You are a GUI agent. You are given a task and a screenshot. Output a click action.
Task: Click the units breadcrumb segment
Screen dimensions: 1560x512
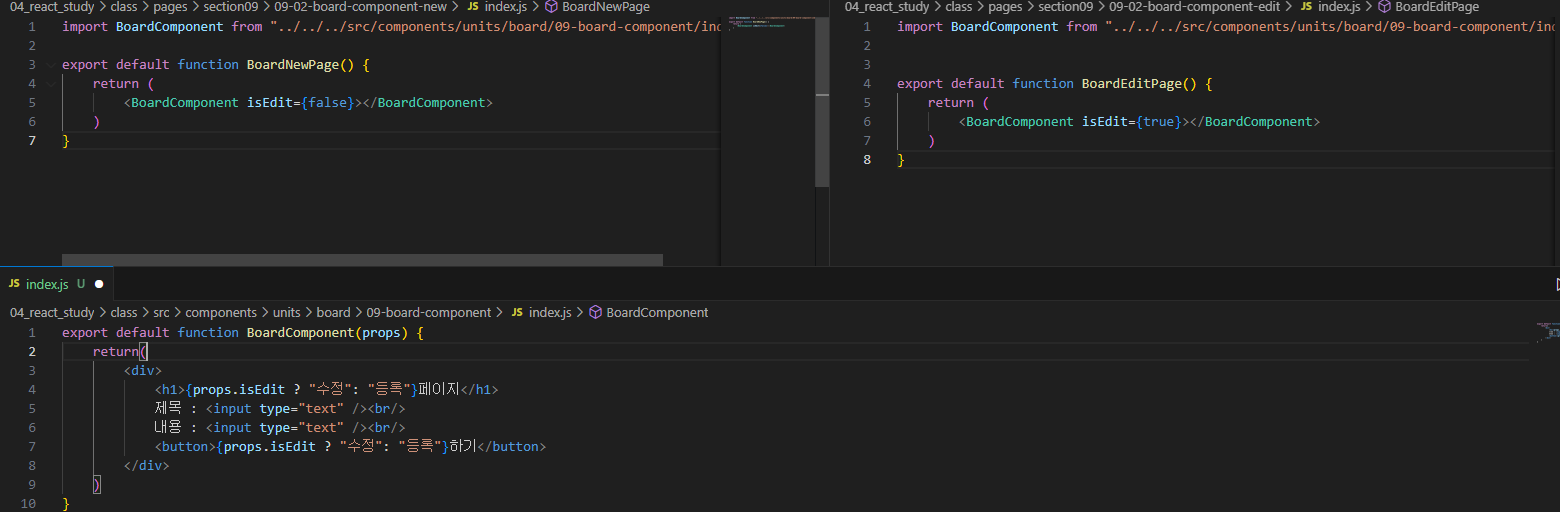tap(287, 313)
